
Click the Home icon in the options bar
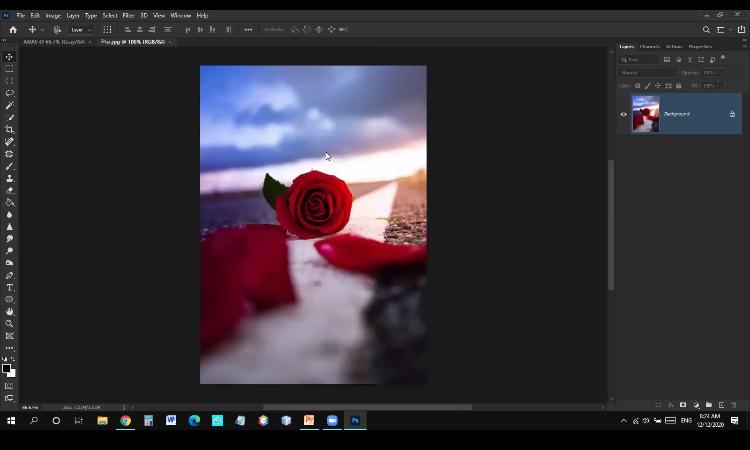[x=13, y=30]
